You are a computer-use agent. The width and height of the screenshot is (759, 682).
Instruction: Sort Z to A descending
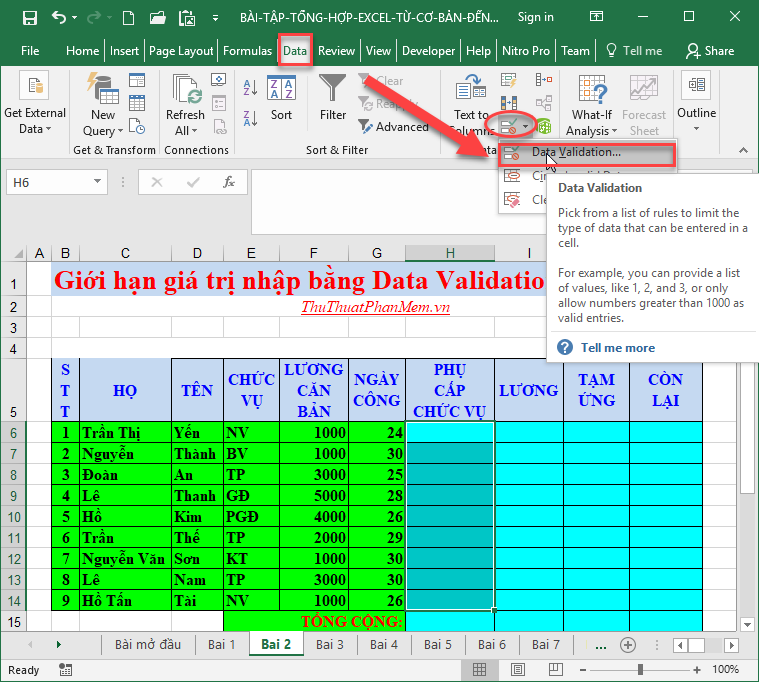pyautogui.click(x=250, y=119)
